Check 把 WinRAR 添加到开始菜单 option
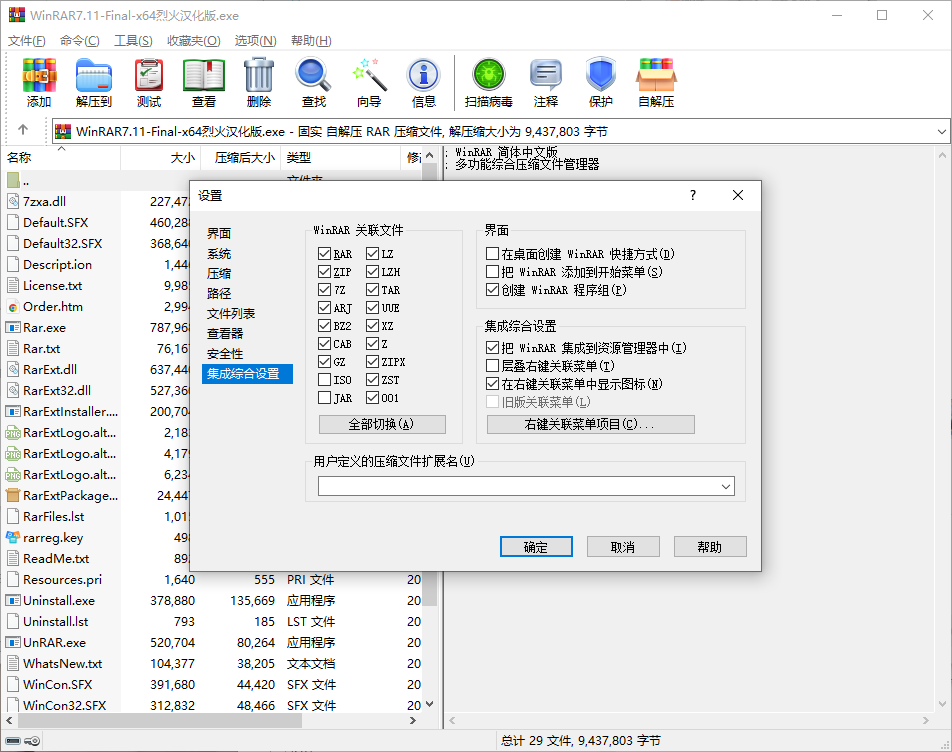 click(x=492, y=272)
